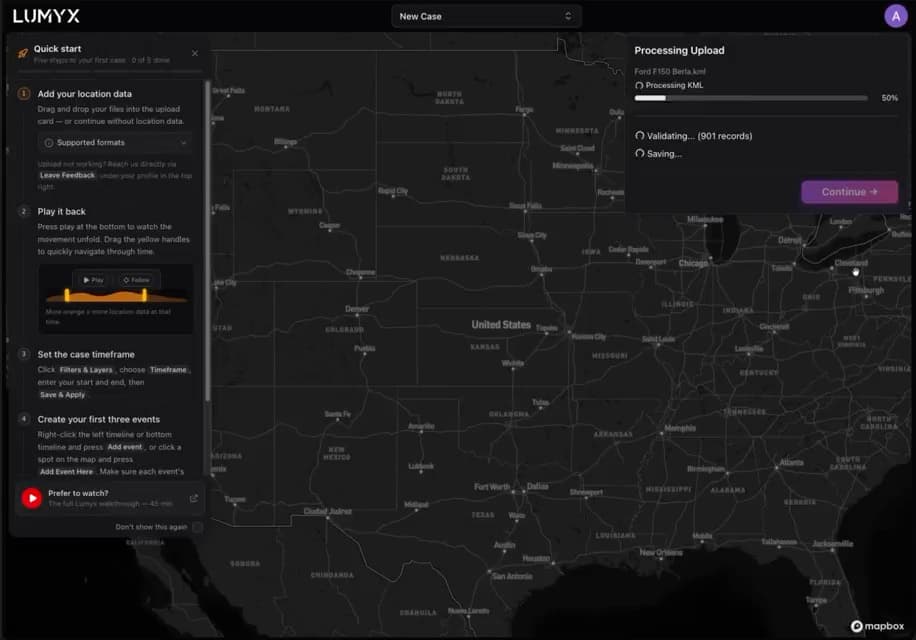Screen dimensions: 916x640
Task: Click the Saving spinner icon
Action: 640,154
